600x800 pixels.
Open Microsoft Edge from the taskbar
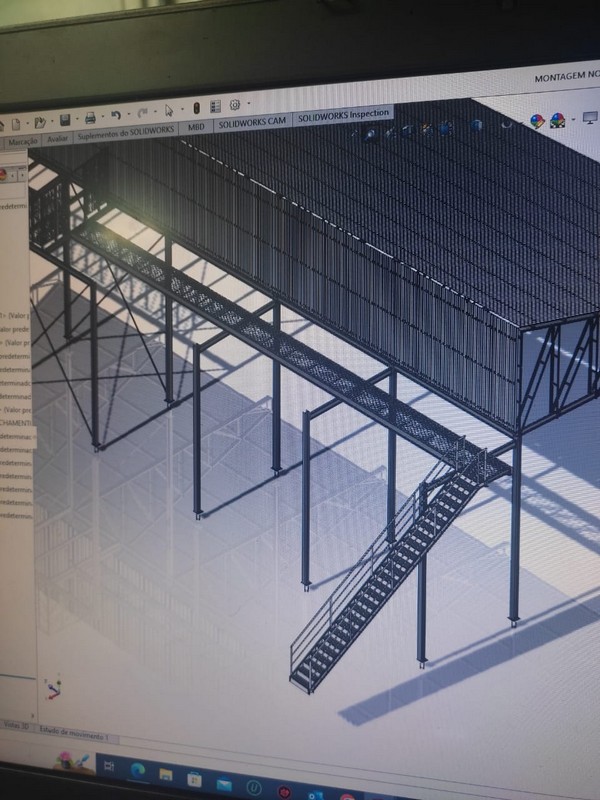coord(138,770)
